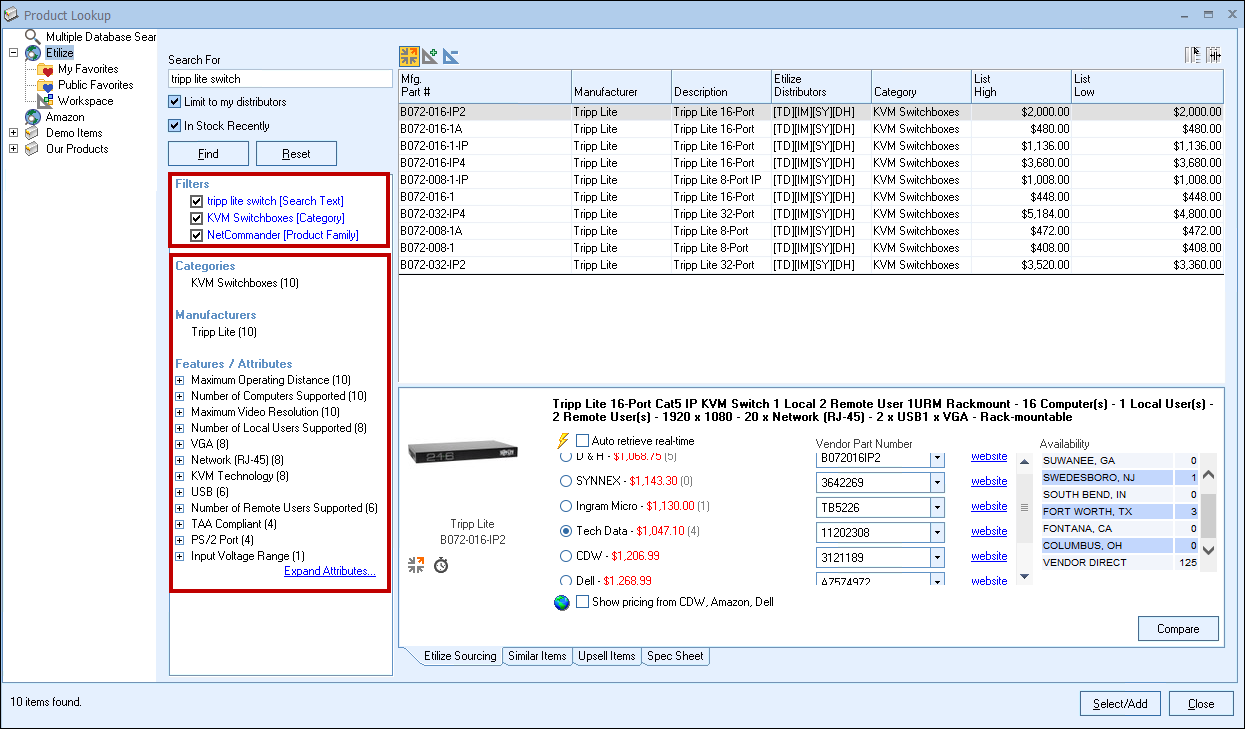Click the Public Favorites folder icon
Image resolution: width=1245 pixels, height=729 pixels.
(46, 85)
